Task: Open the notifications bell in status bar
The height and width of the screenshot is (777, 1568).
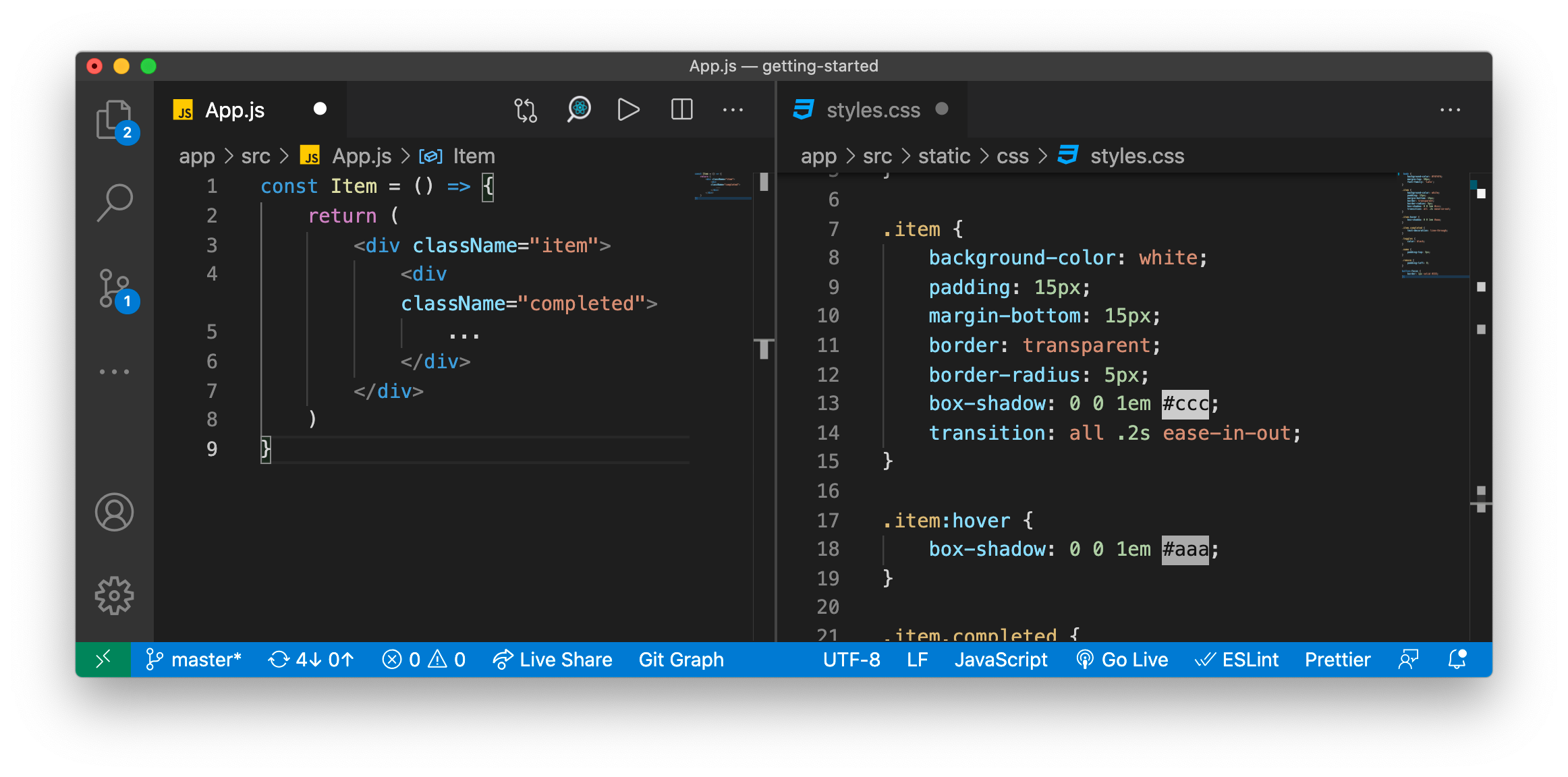Action: [1457, 660]
